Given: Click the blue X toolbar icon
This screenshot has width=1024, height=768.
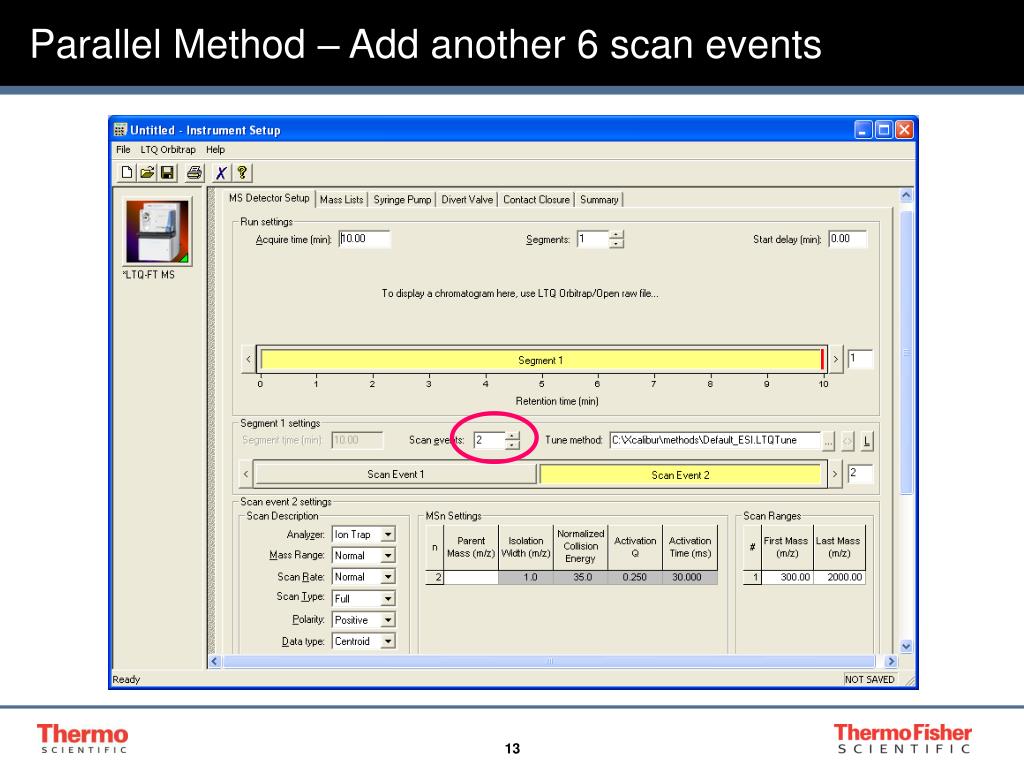Looking at the screenshot, I should click(221, 172).
